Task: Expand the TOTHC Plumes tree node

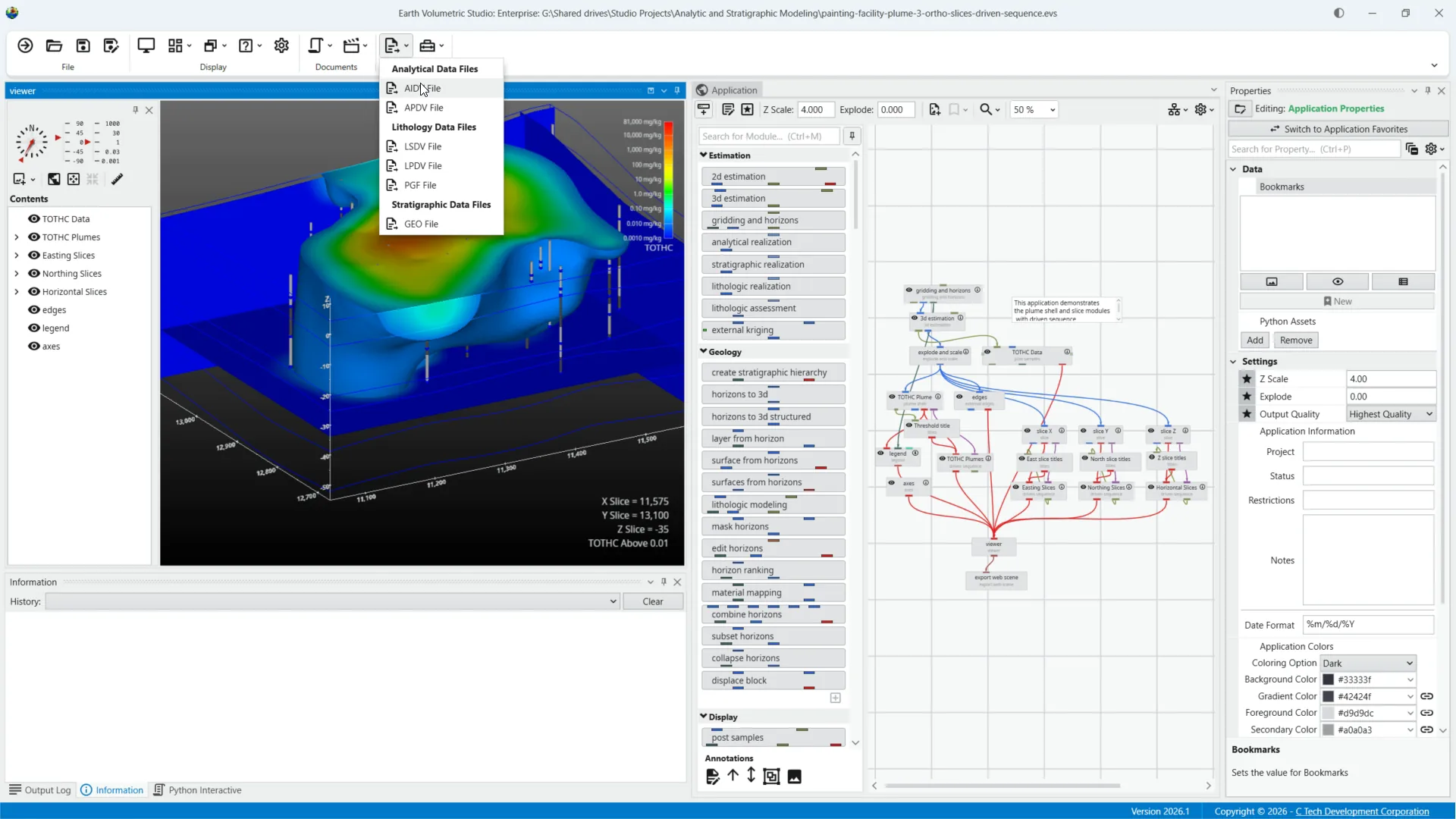Action: (17, 237)
